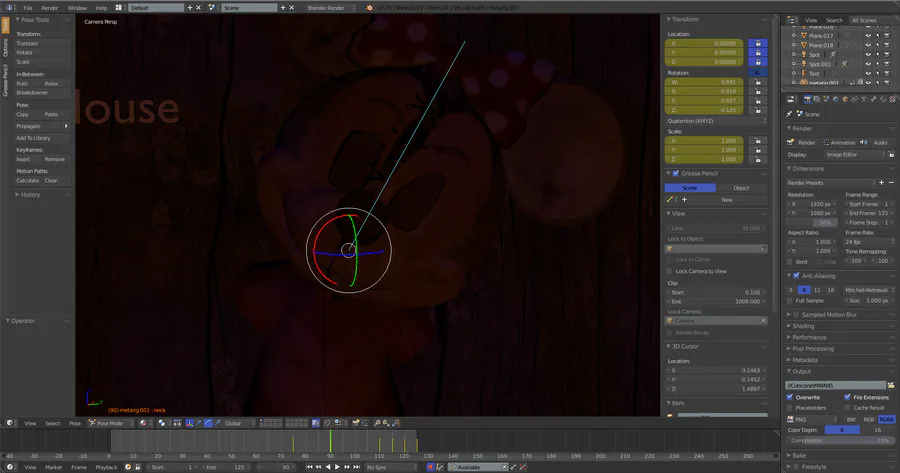Remove the render preset with minus
Image resolution: width=900 pixels, height=473 pixels.
point(891,183)
